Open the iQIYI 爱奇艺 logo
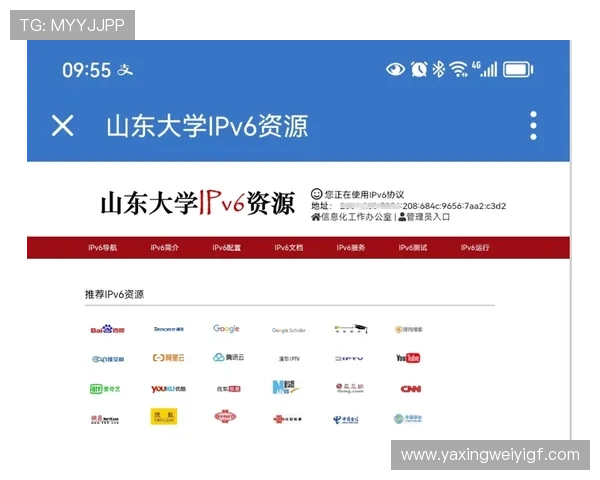This screenshot has width=600, height=480. 105,389
